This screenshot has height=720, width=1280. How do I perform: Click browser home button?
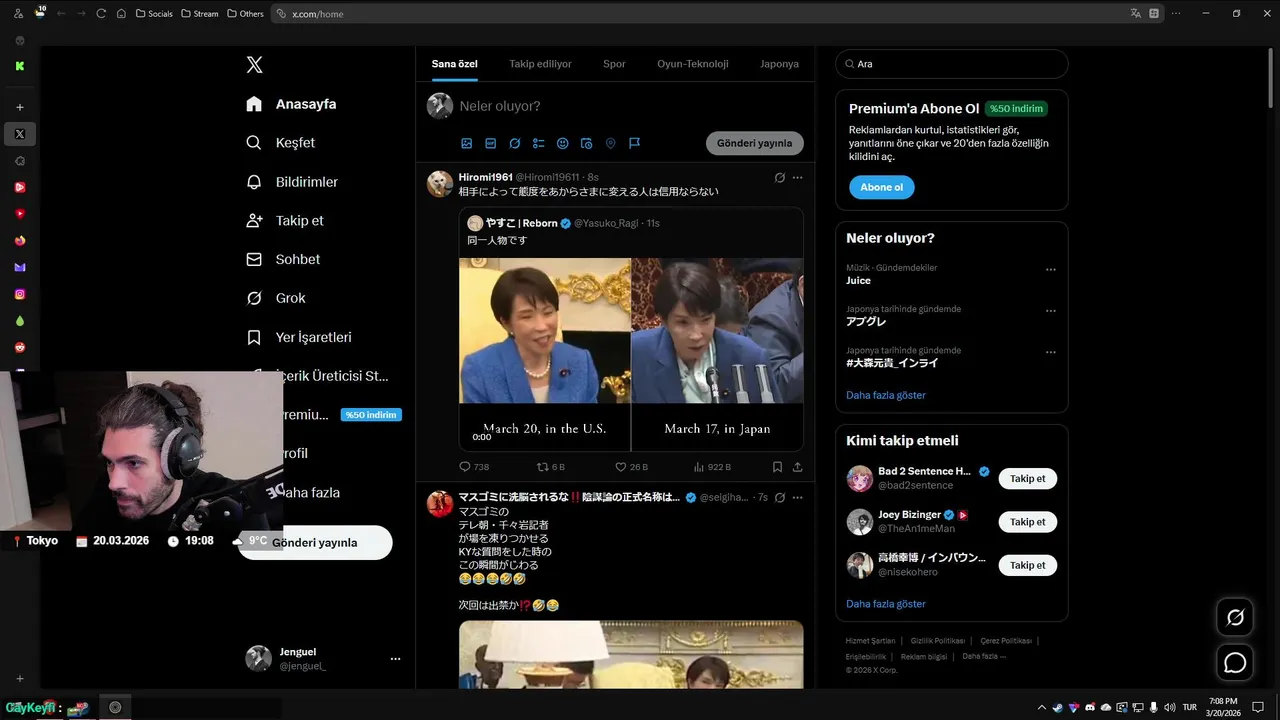(x=121, y=14)
